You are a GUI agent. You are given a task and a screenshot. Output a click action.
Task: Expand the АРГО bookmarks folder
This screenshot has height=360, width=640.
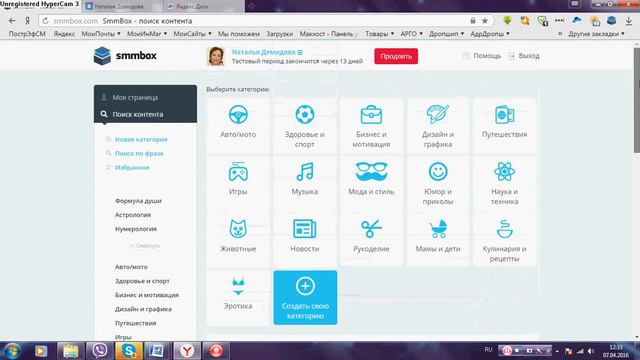(411, 34)
